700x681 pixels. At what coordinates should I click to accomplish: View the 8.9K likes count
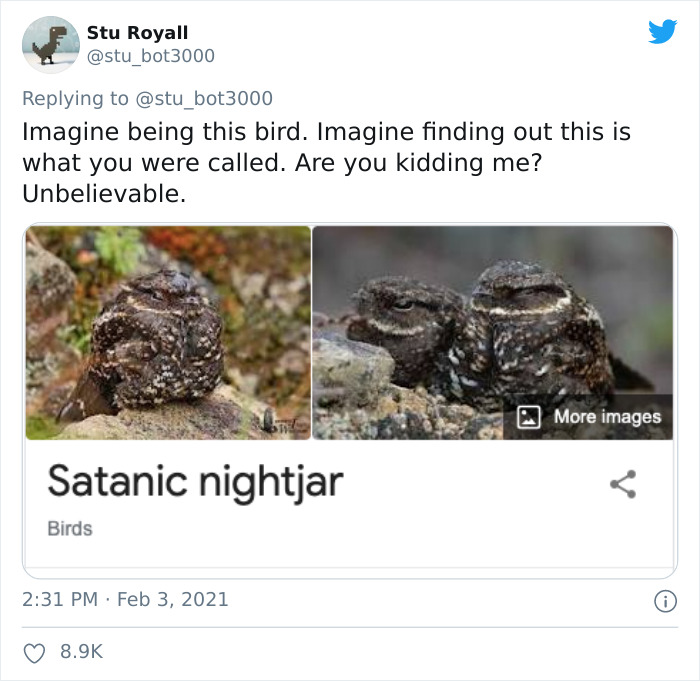coord(82,651)
